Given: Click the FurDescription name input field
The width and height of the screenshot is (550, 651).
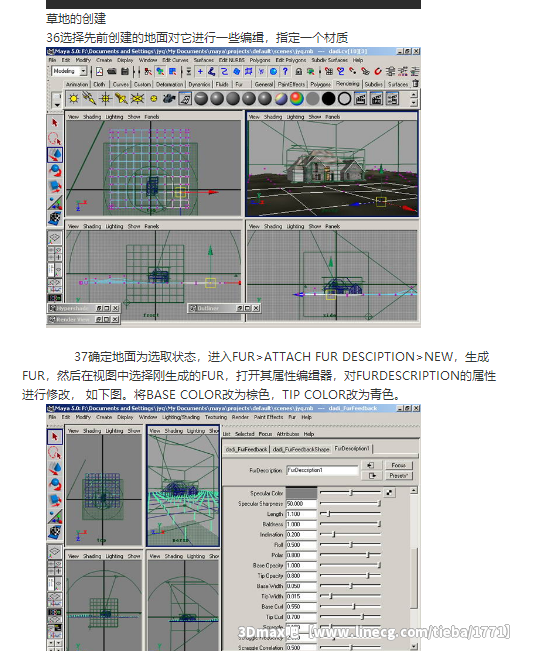Looking at the screenshot, I should (x=322, y=470).
